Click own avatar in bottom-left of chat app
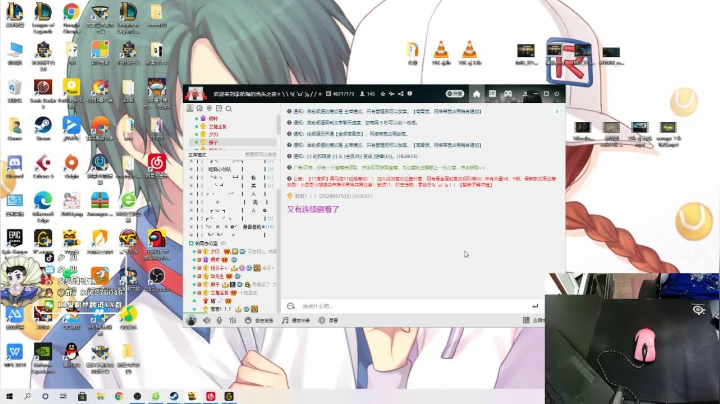 191,320
